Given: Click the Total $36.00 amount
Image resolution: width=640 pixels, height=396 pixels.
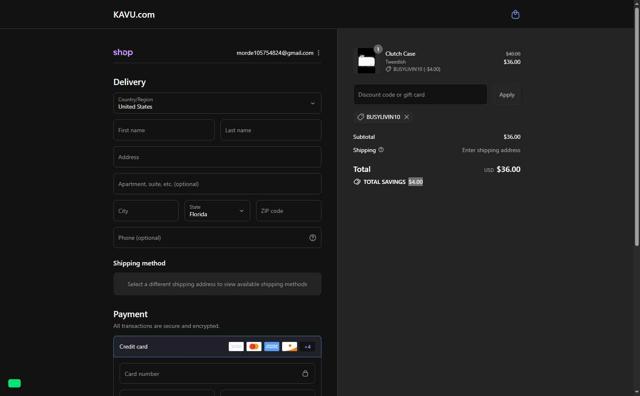Looking at the screenshot, I should point(509,169).
